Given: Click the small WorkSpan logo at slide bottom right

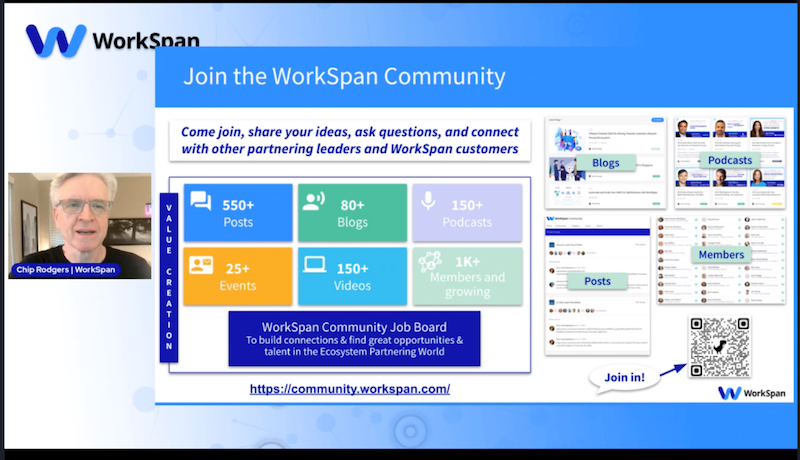Looking at the screenshot, I should pos(752,393).
